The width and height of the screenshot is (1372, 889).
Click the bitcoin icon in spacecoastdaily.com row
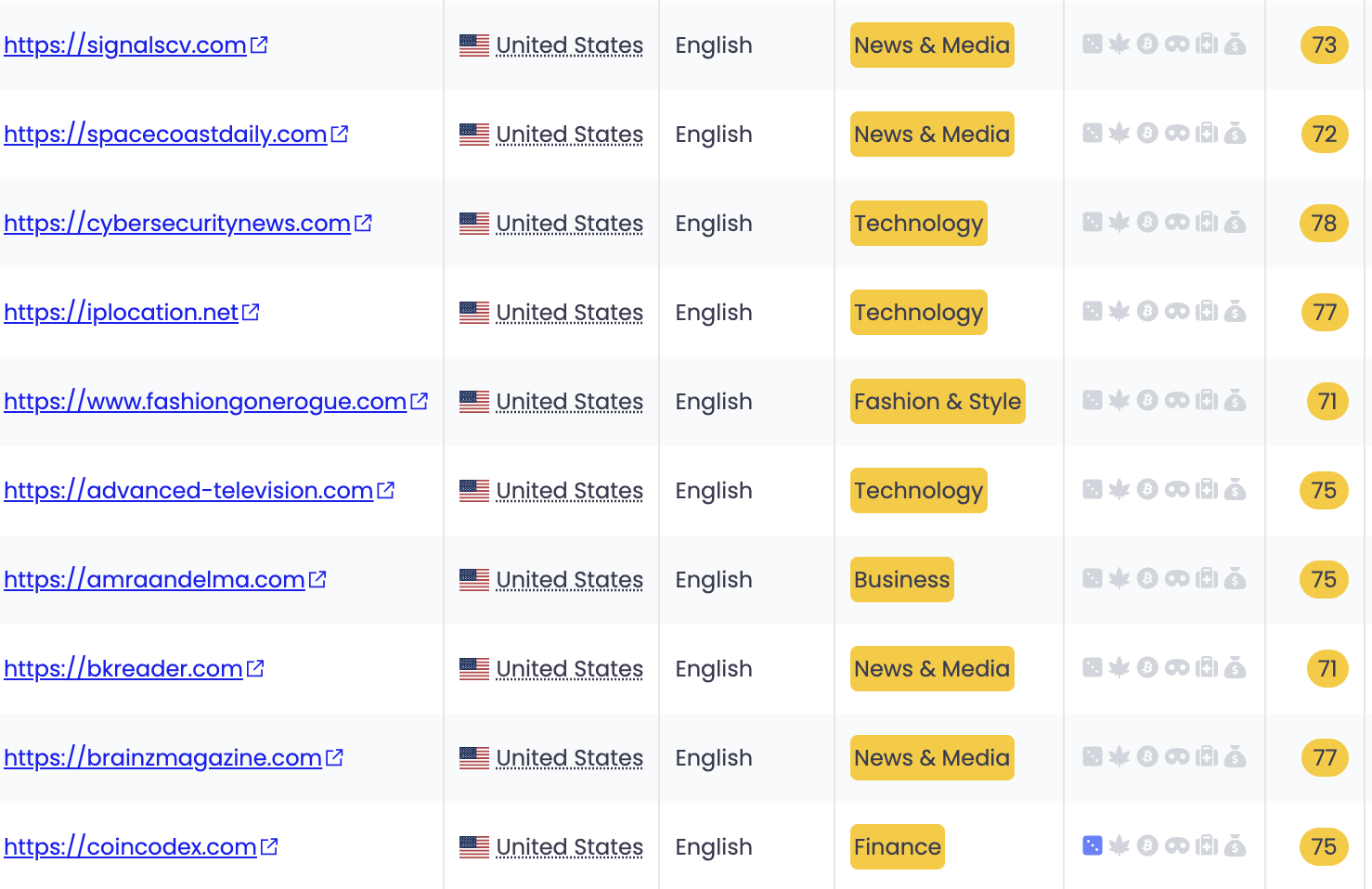1148,133
